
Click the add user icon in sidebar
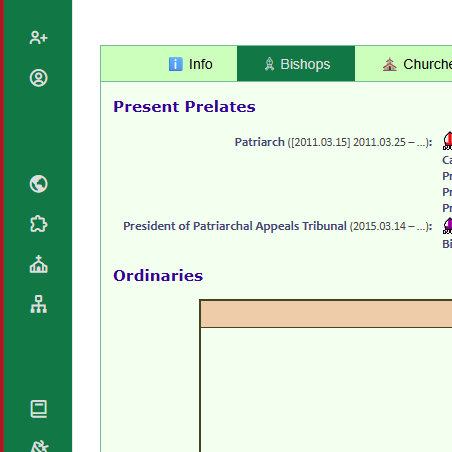pyautogui.click(x=39, y=38)
